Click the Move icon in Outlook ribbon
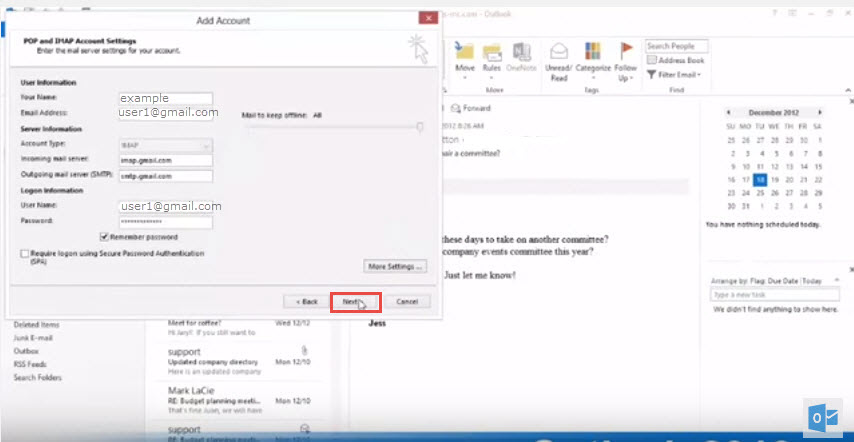The width and height of the screenshot is (854, 442). tap(465, 51)
